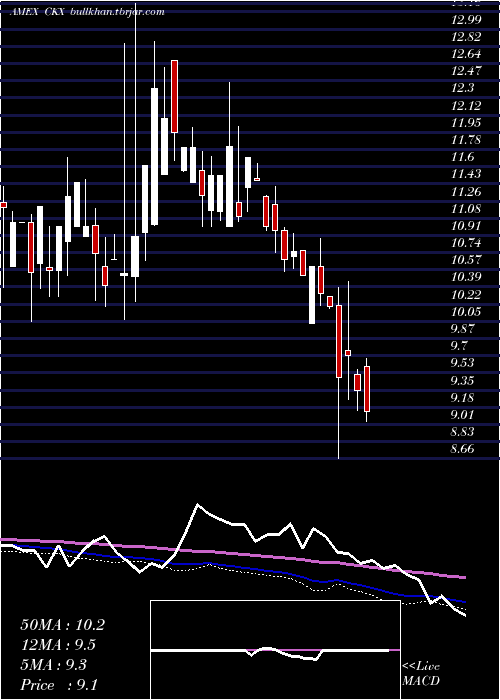Click the 11.08 price axis label
The height and width of the screenshot is (700, 500).
(x=466, y=208)
